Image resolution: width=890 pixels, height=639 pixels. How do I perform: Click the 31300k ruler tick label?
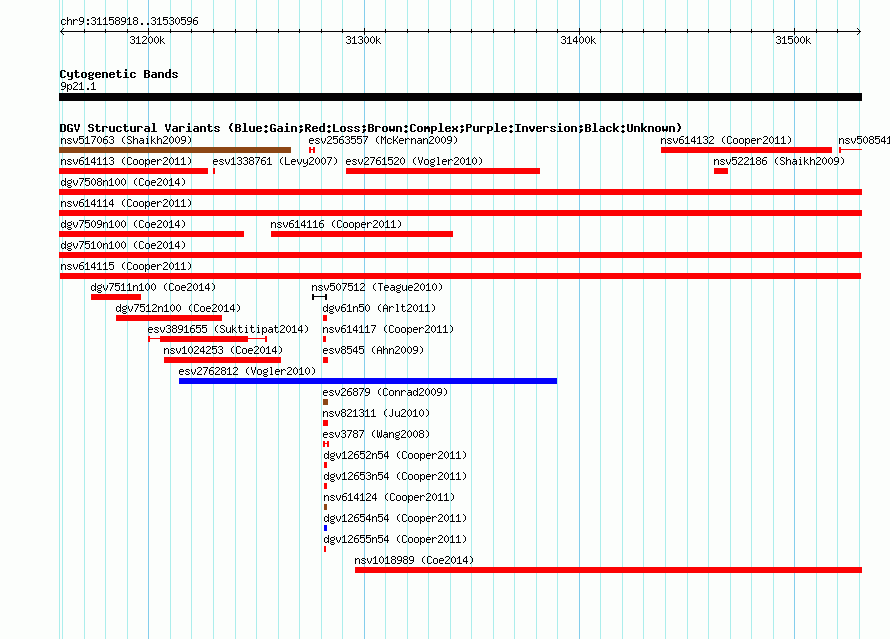click(x=363, y=40)
